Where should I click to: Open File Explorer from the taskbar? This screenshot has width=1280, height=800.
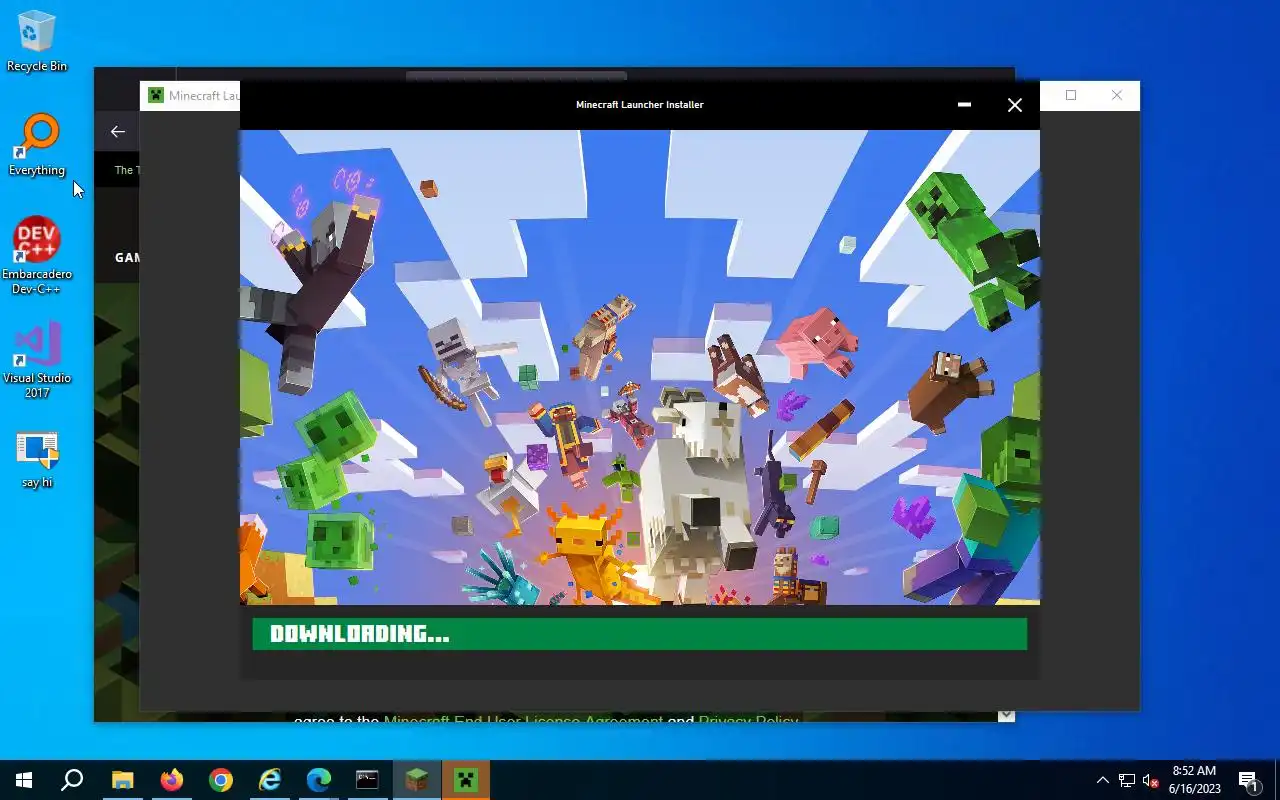pyautogui.click(x=122, y=780)
